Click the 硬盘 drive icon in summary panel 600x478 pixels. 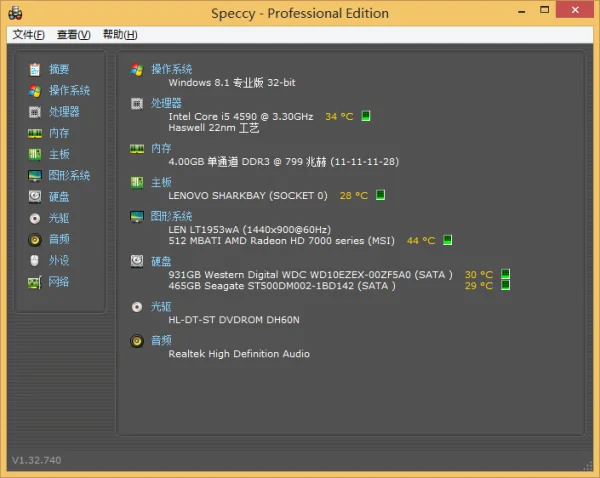point(137,262)
